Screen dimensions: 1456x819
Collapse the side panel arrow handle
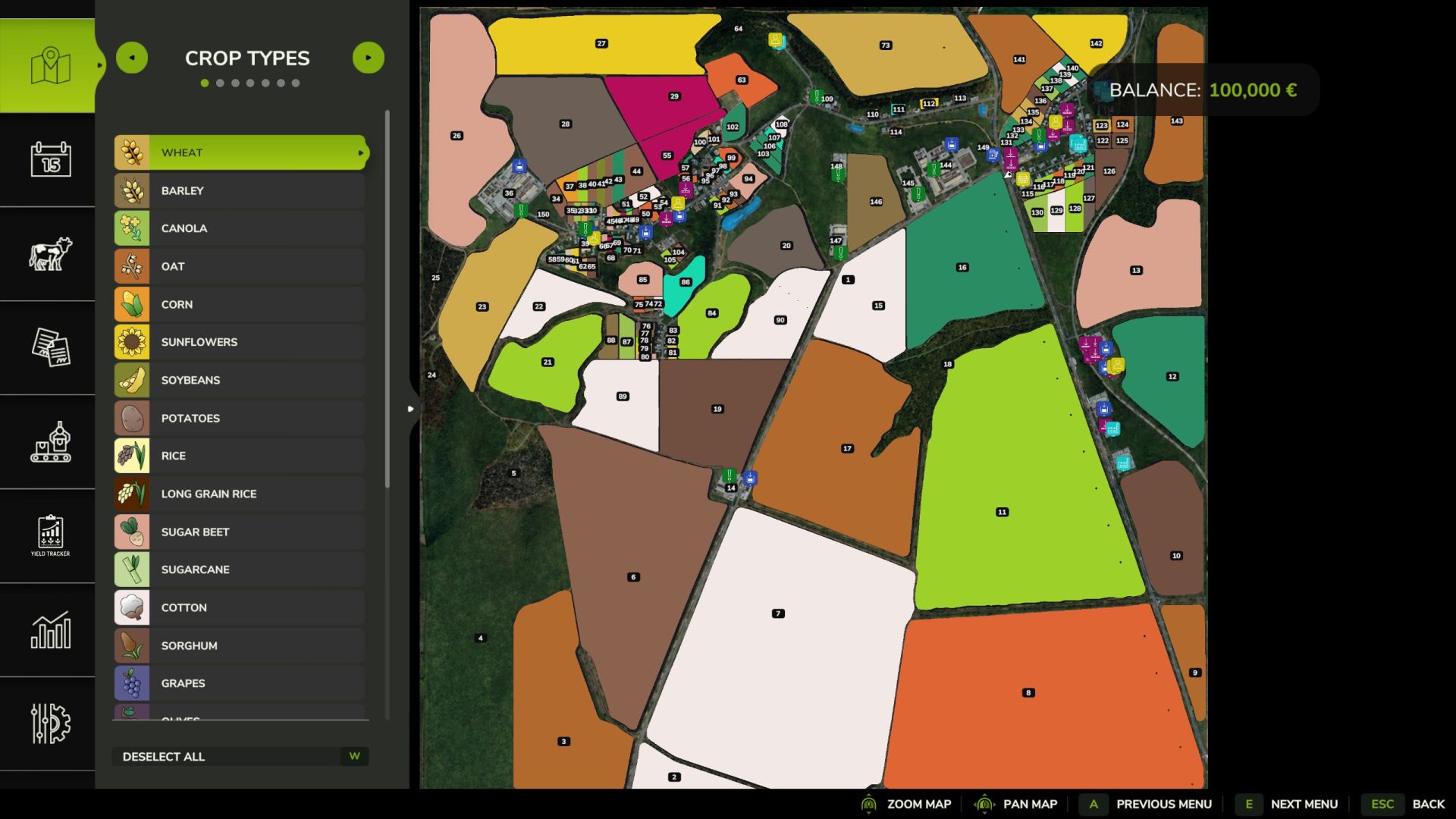(x=411, y=409)
